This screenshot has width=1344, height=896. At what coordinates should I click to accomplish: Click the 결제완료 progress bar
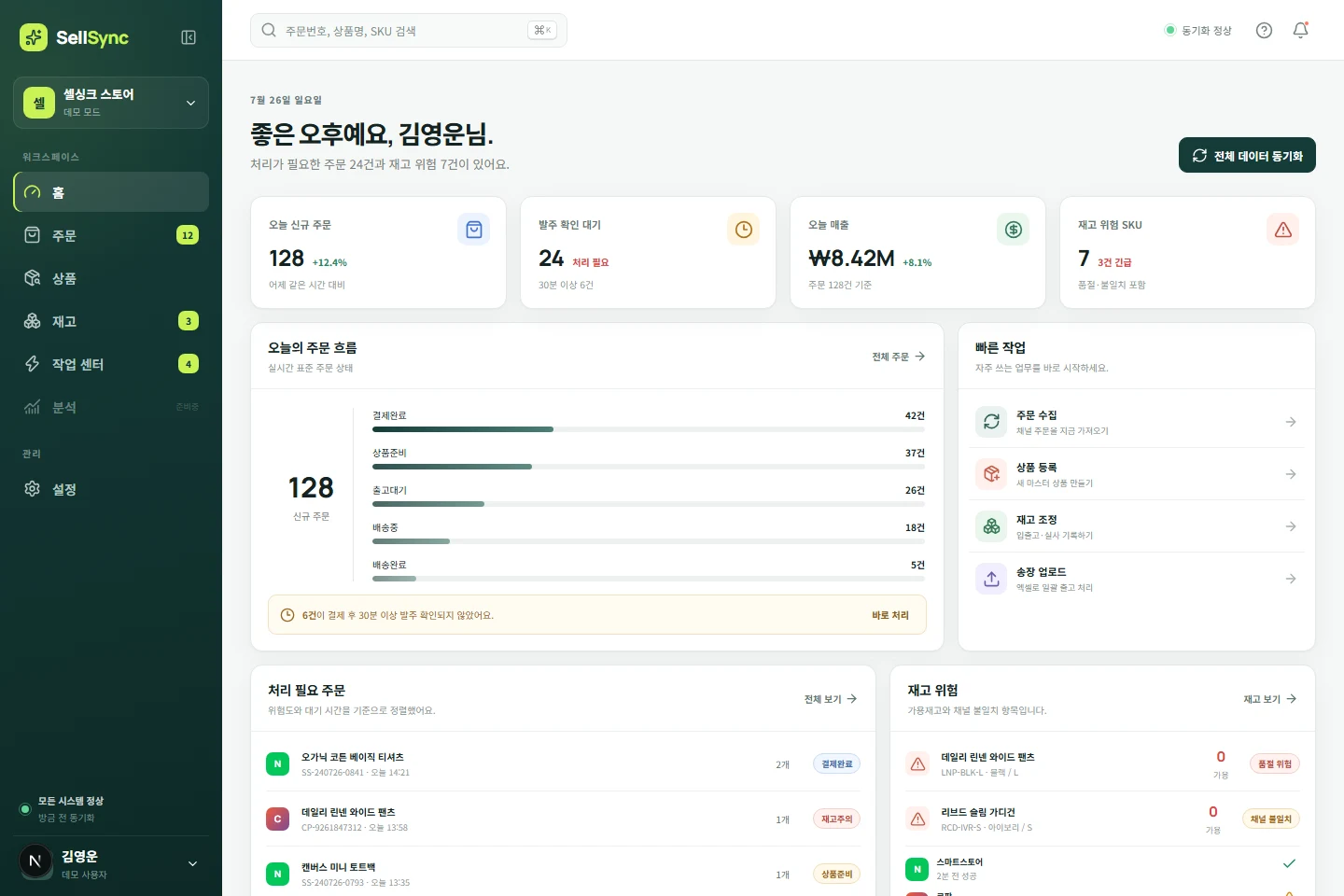tap(649, 429)
